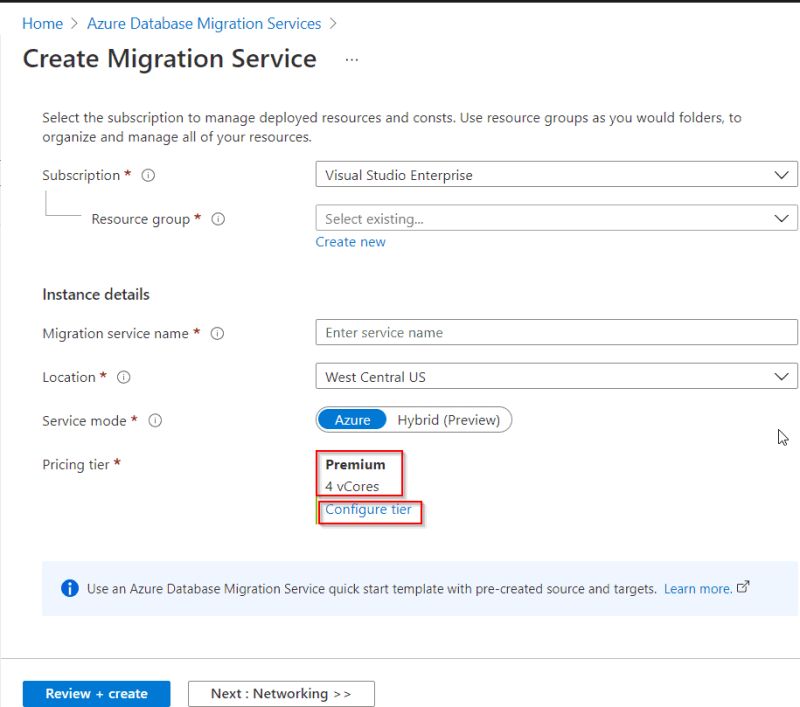Image resolution: width=800 pixels, height=707 pixels.
Task: Click the info icon in the quick start banner
Action: (x=70, y=588)
